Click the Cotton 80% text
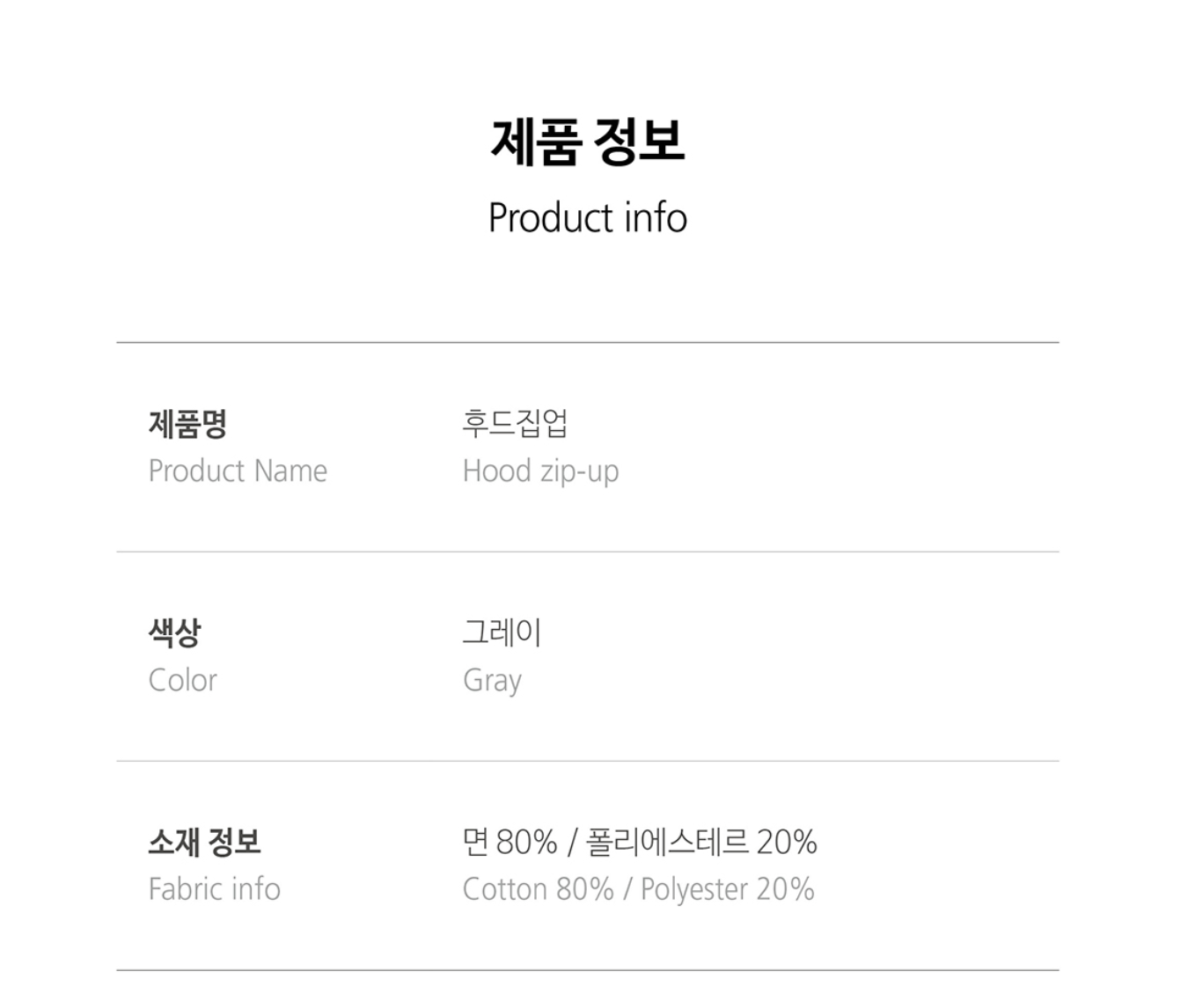This screenshot has height=1008, width=1188. (x=538, y=889)
